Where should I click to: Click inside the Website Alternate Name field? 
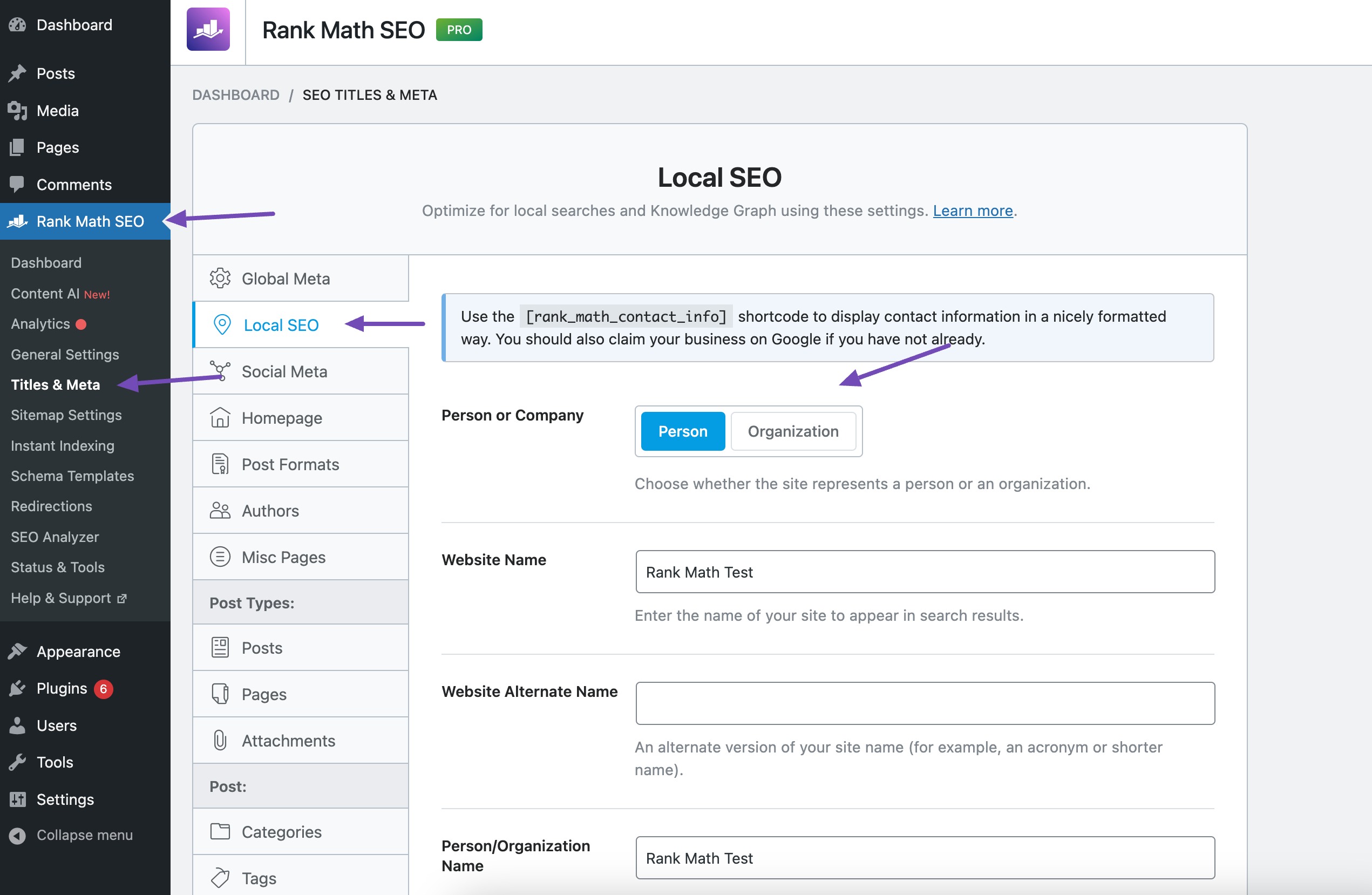tap(925, 703)
